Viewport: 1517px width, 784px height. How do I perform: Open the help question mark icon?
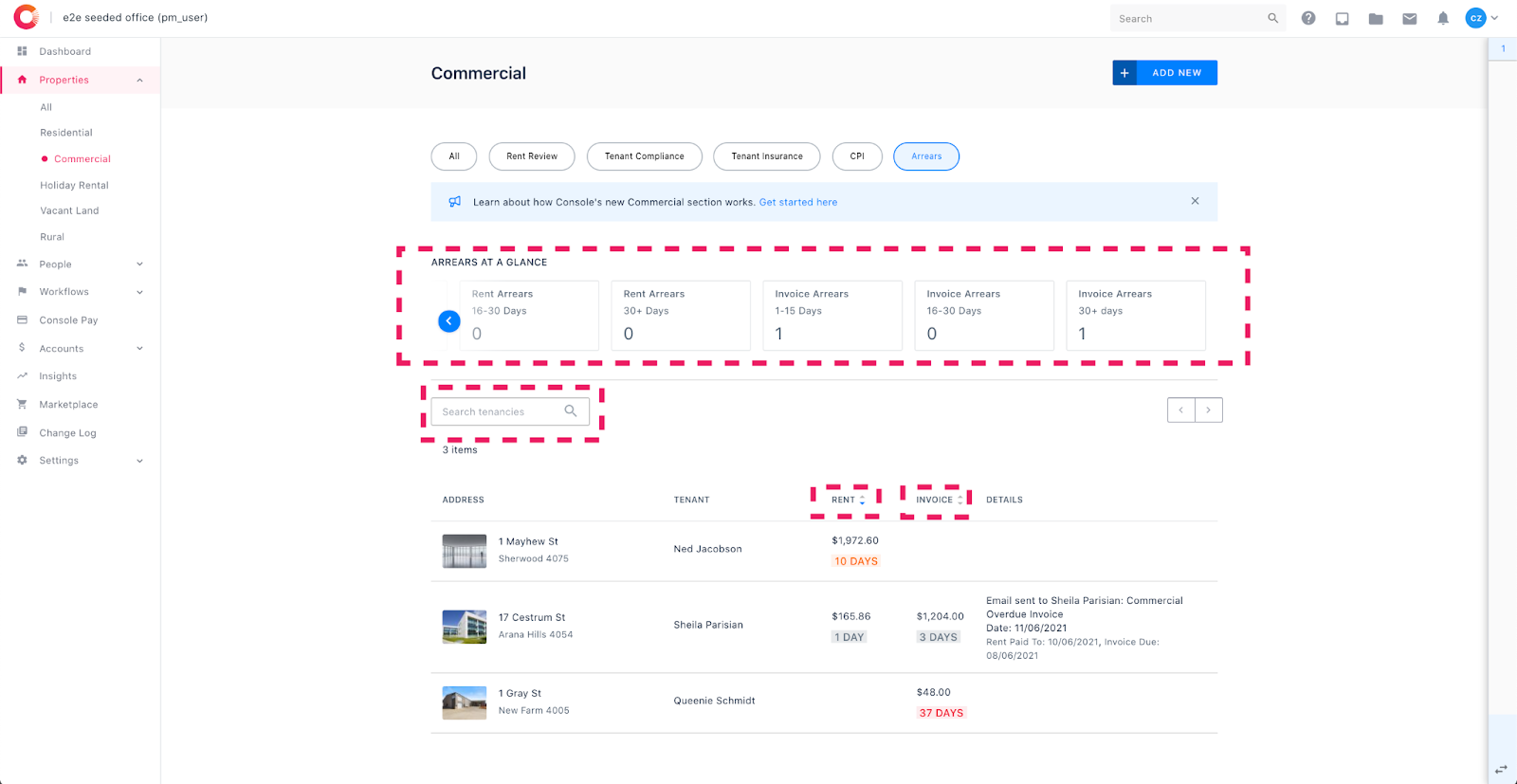[x=1308, y=18]
